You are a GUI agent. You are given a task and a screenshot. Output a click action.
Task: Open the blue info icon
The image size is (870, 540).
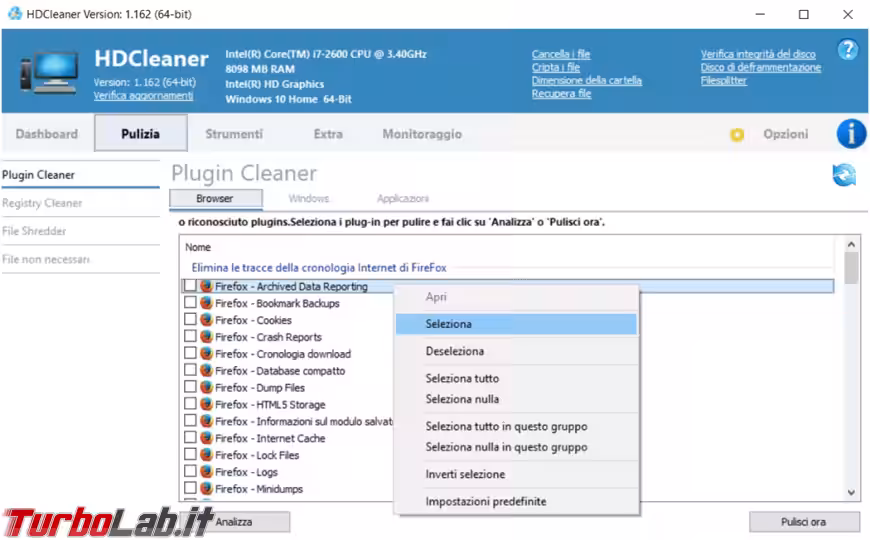[x=851, y=134]
